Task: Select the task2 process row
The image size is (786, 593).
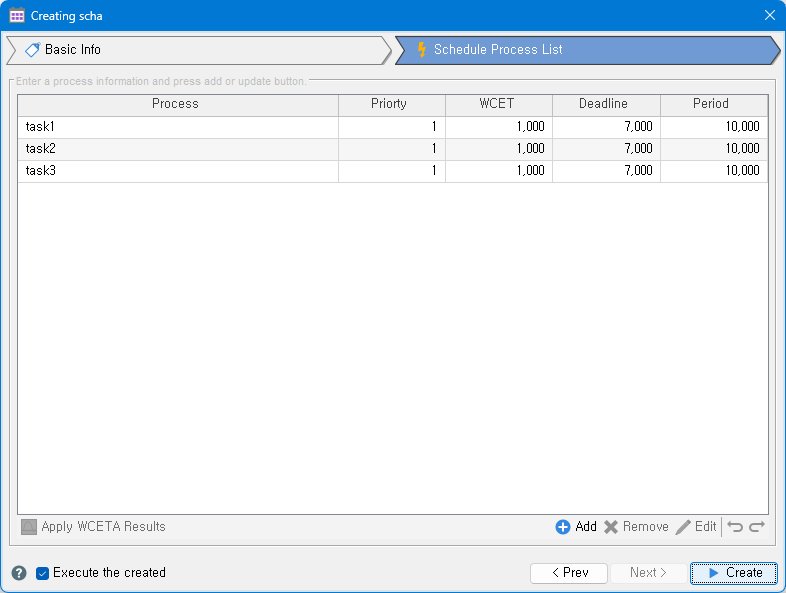Action: tap(176, 149)
